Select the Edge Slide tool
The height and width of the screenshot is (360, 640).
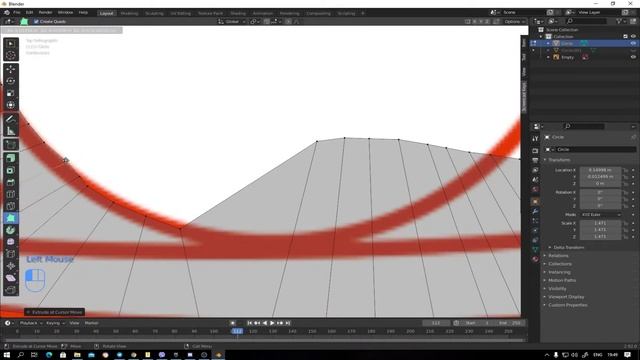[x=11, y=254]
